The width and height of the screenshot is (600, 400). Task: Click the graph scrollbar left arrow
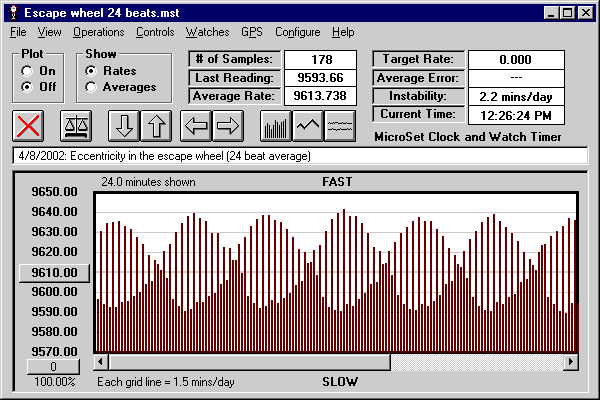(x=101, y=362)
